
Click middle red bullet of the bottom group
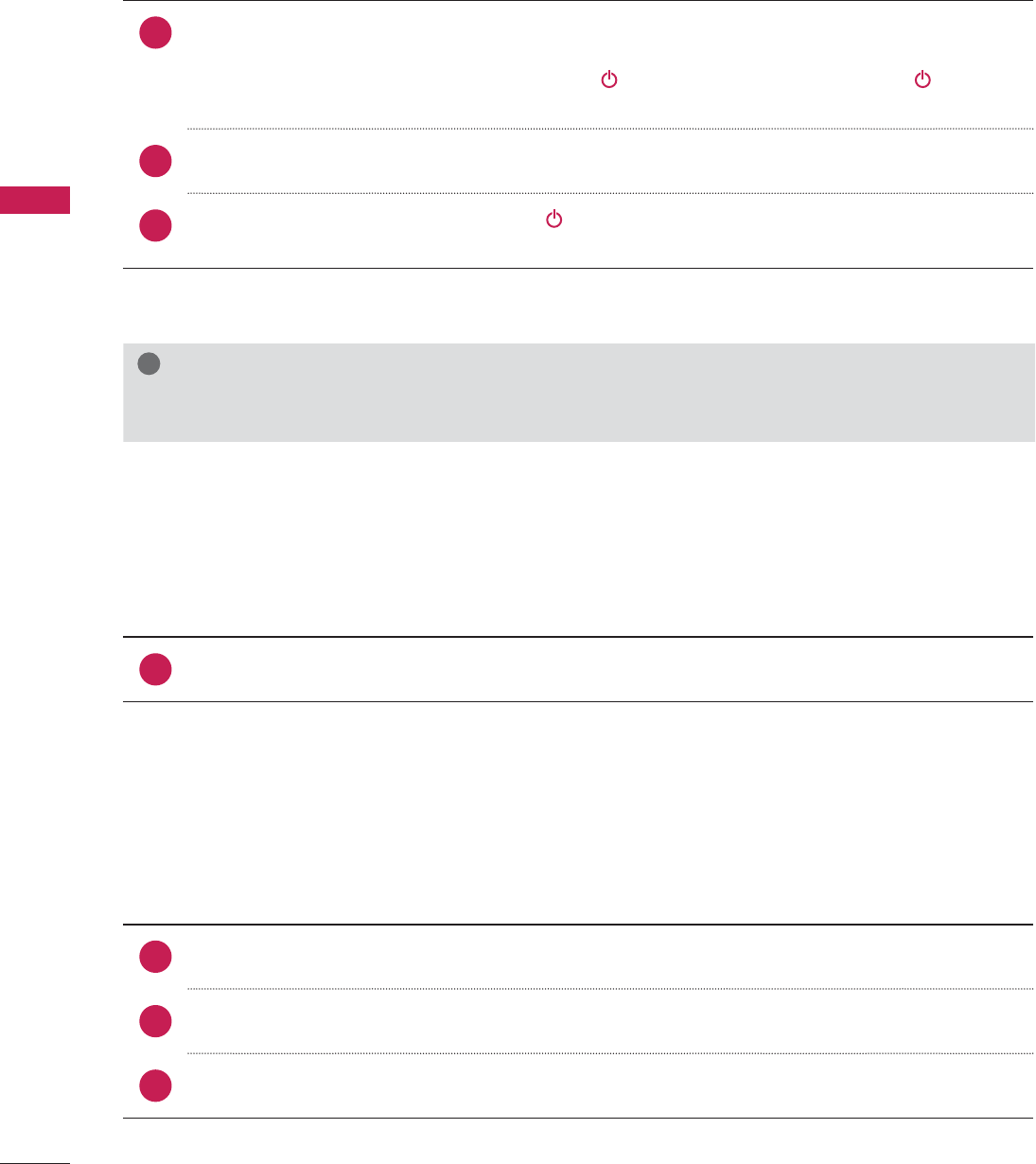155,1022
